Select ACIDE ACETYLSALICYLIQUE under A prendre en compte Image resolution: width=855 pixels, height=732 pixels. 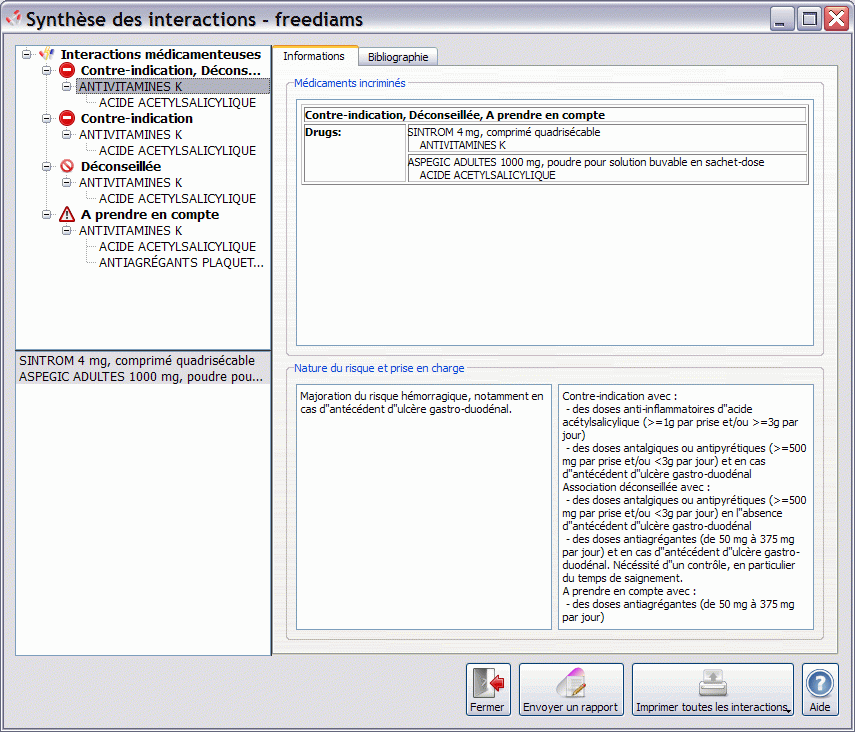click(177, 247)
